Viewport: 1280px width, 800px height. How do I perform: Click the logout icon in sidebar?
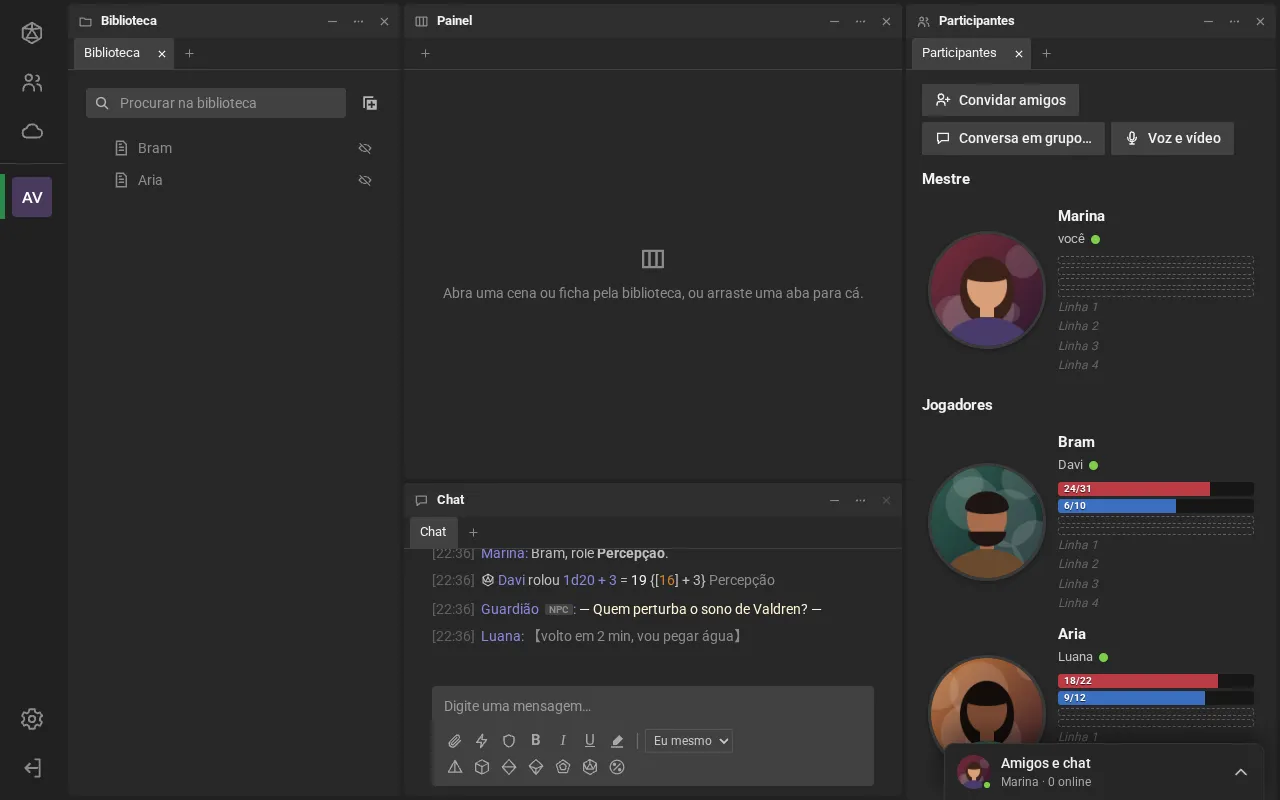32,768
